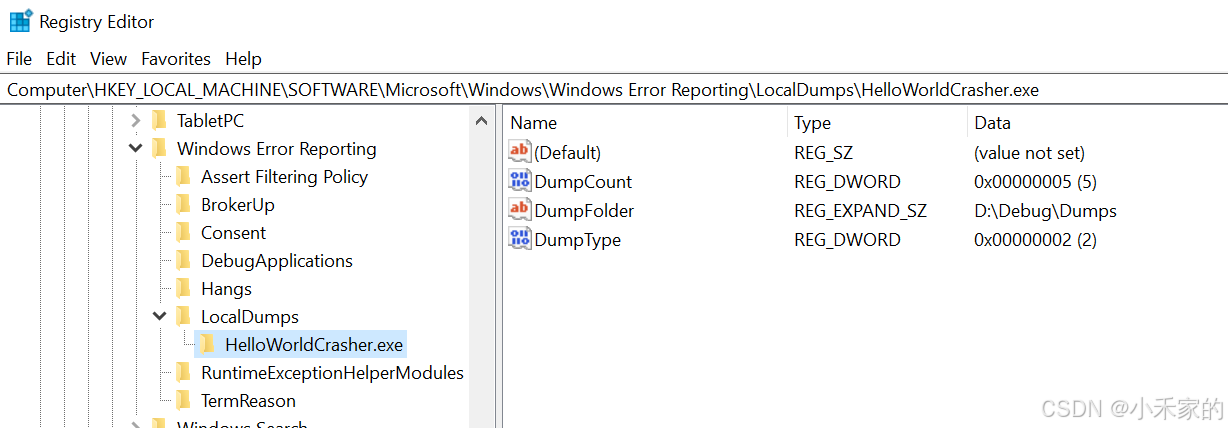Click the registry path address bar
1228x428 pixels.
614,90
